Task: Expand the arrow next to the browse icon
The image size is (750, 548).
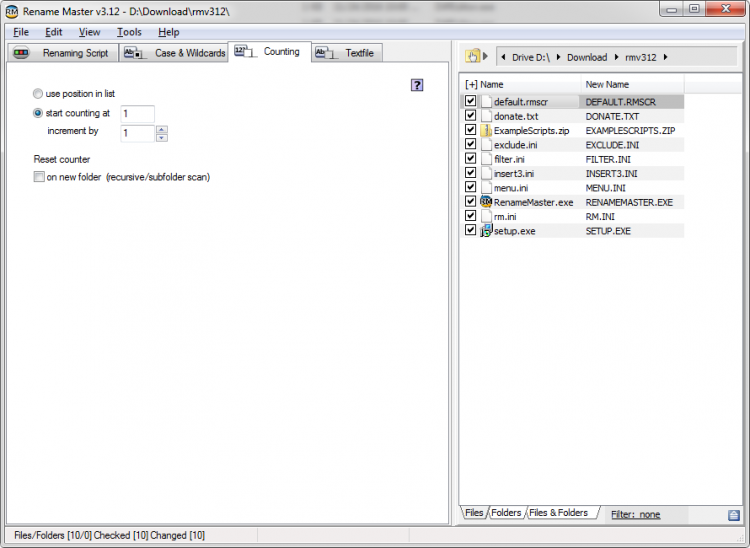Action: coord(485,56)
